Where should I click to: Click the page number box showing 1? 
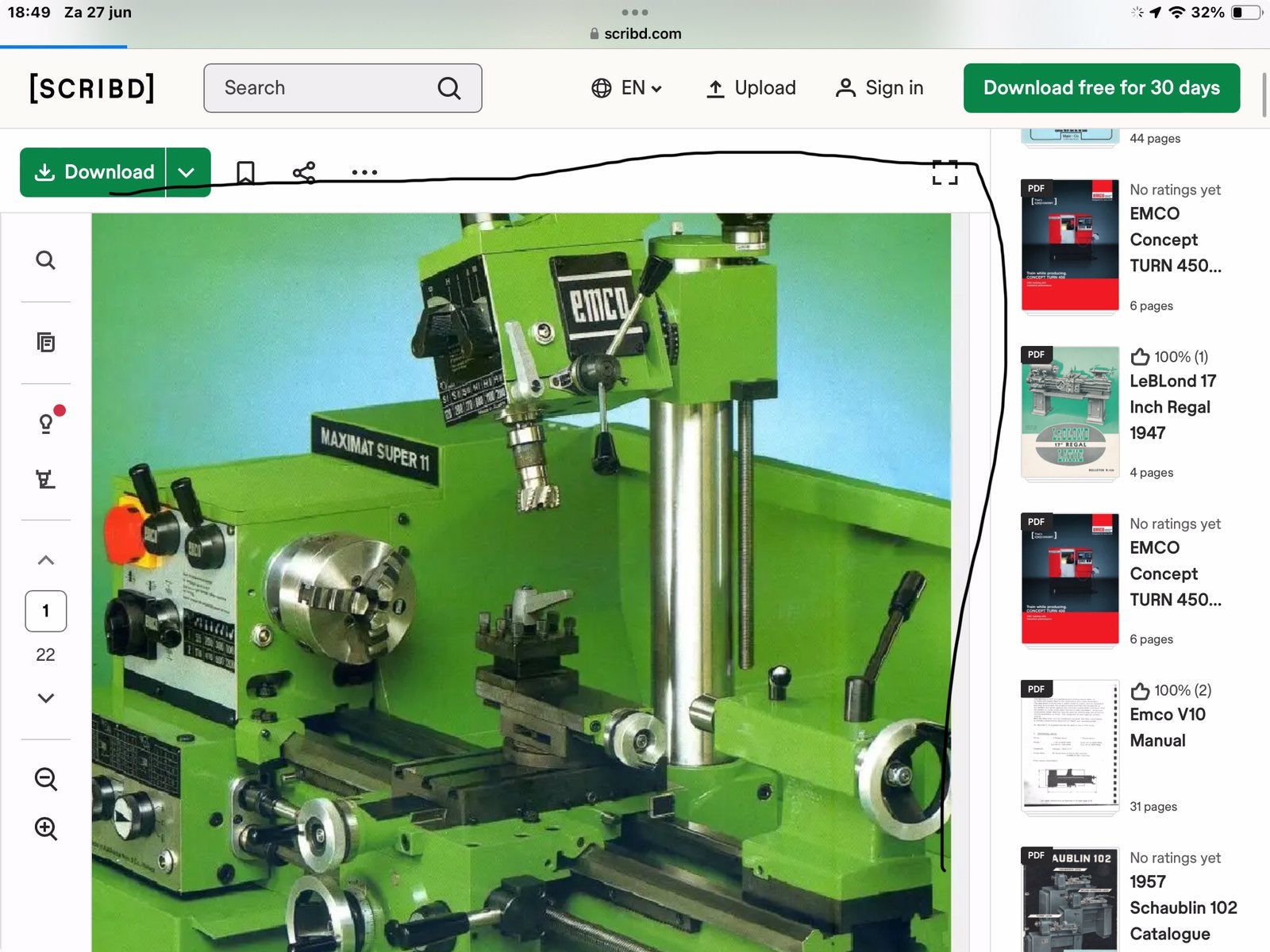pyautogui.click(x=46, y=611)
